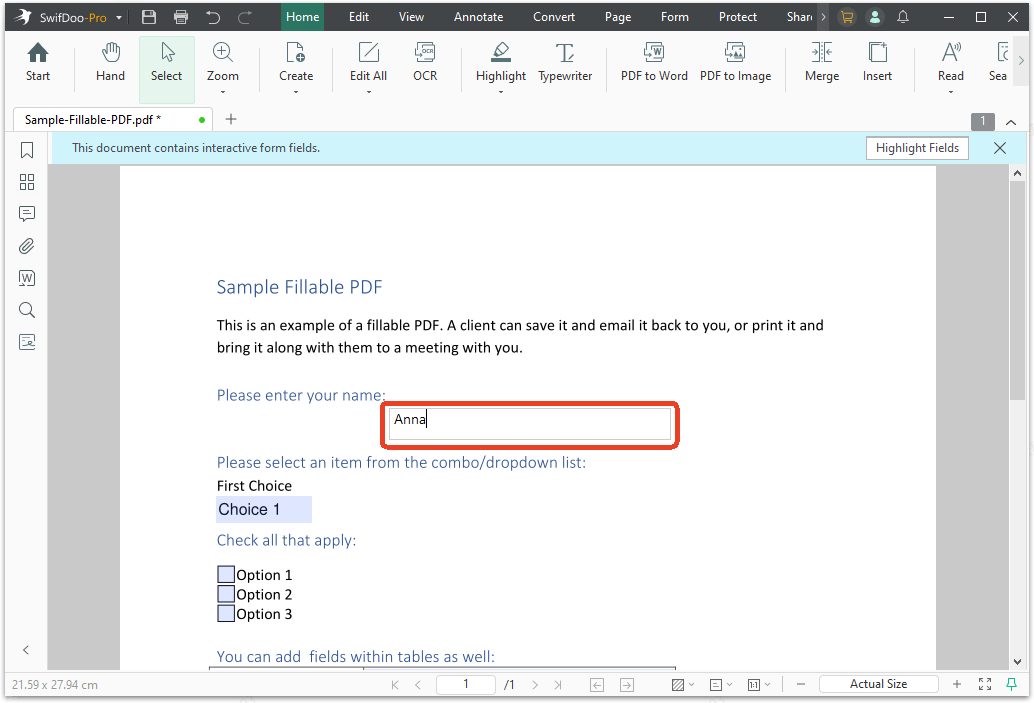The image size is (1034, 703).
Task: Expand the Zoom tool dropdown arrow
Action: 223,92
